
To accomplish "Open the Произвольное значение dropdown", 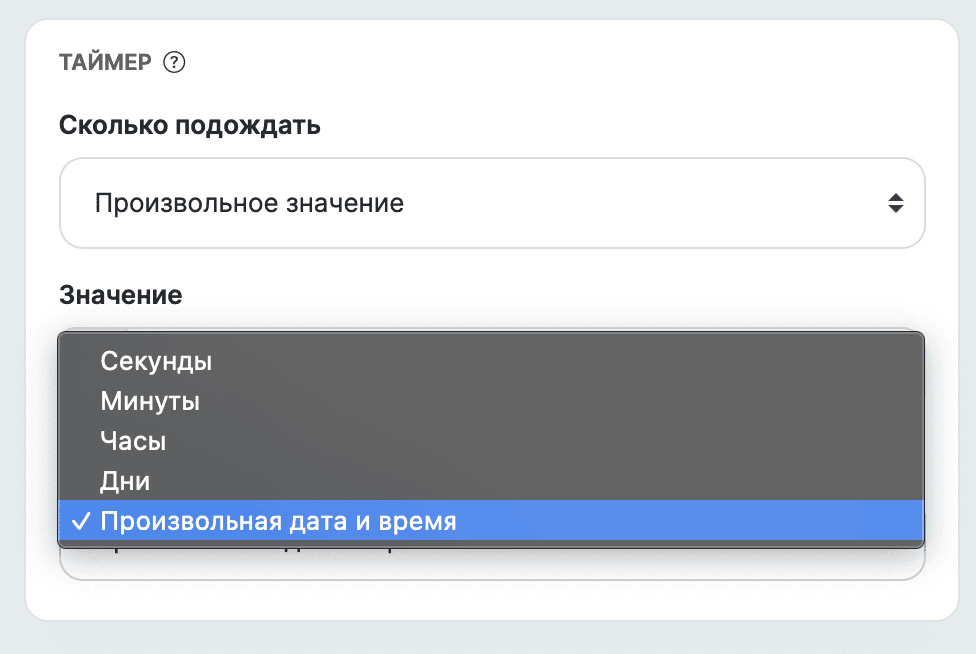I will [493, 202].
